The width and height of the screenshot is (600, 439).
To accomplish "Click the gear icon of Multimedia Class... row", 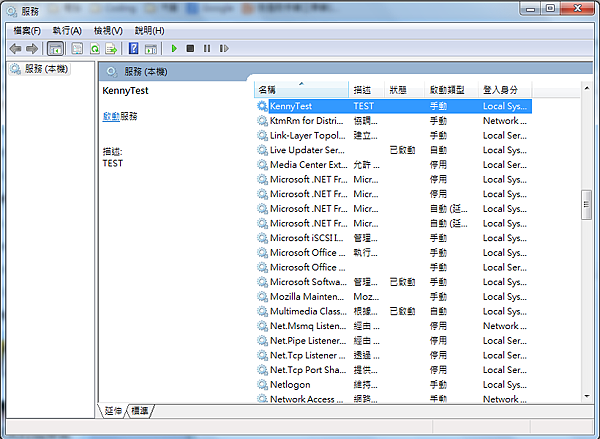I will [262, 312].
